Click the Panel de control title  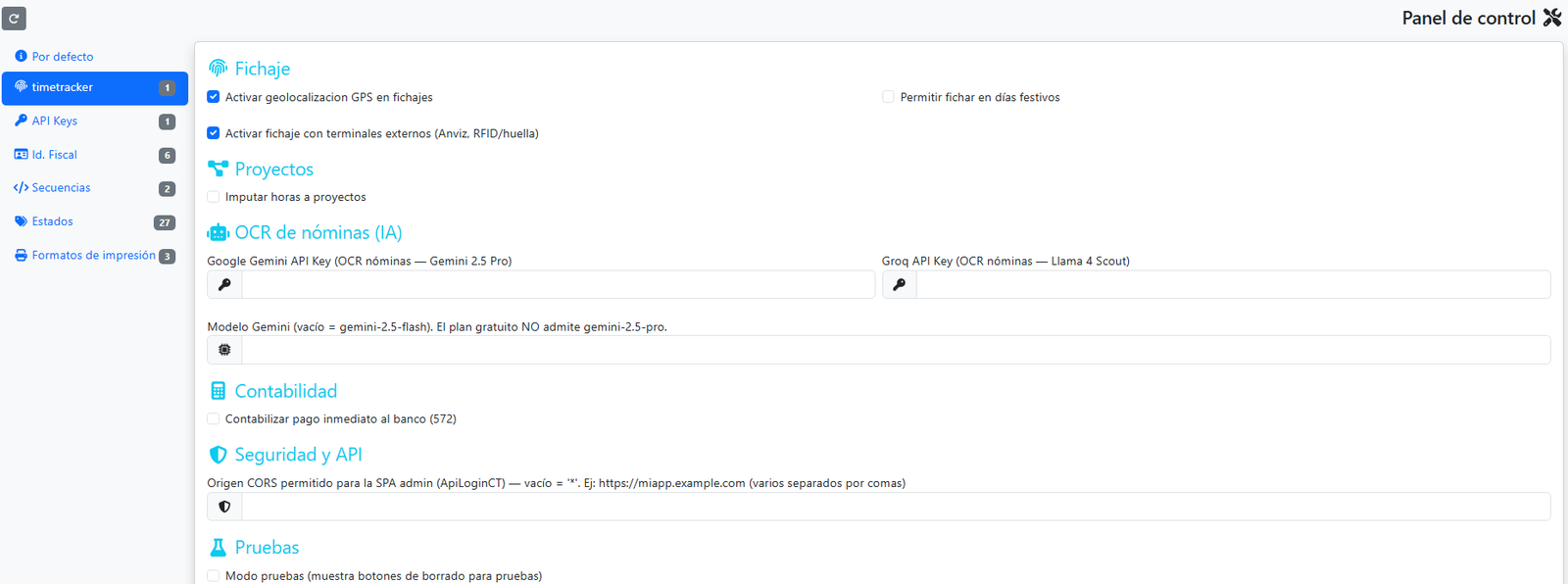click(x=1468, y=18)
